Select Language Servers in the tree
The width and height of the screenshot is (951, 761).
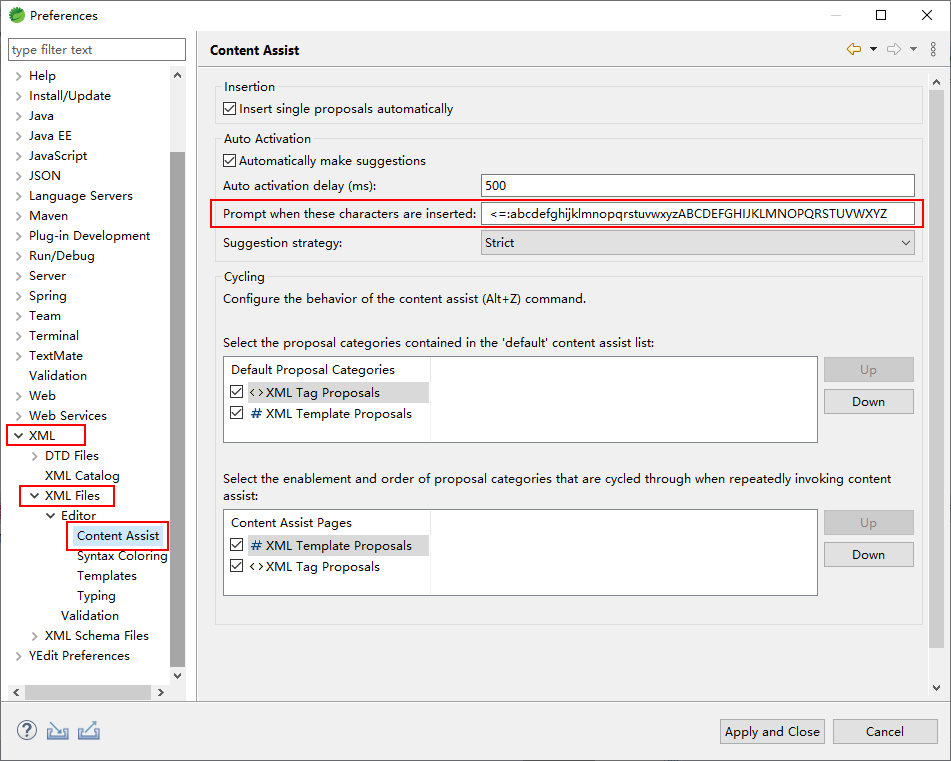[81, 195]
